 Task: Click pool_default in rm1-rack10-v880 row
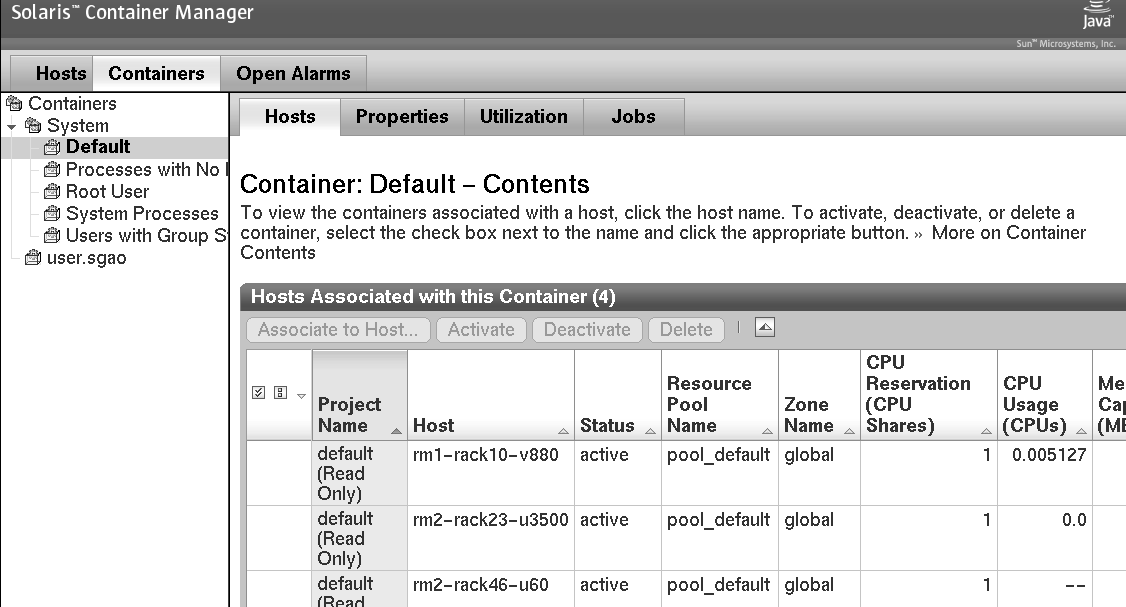(x=718, y=455)
